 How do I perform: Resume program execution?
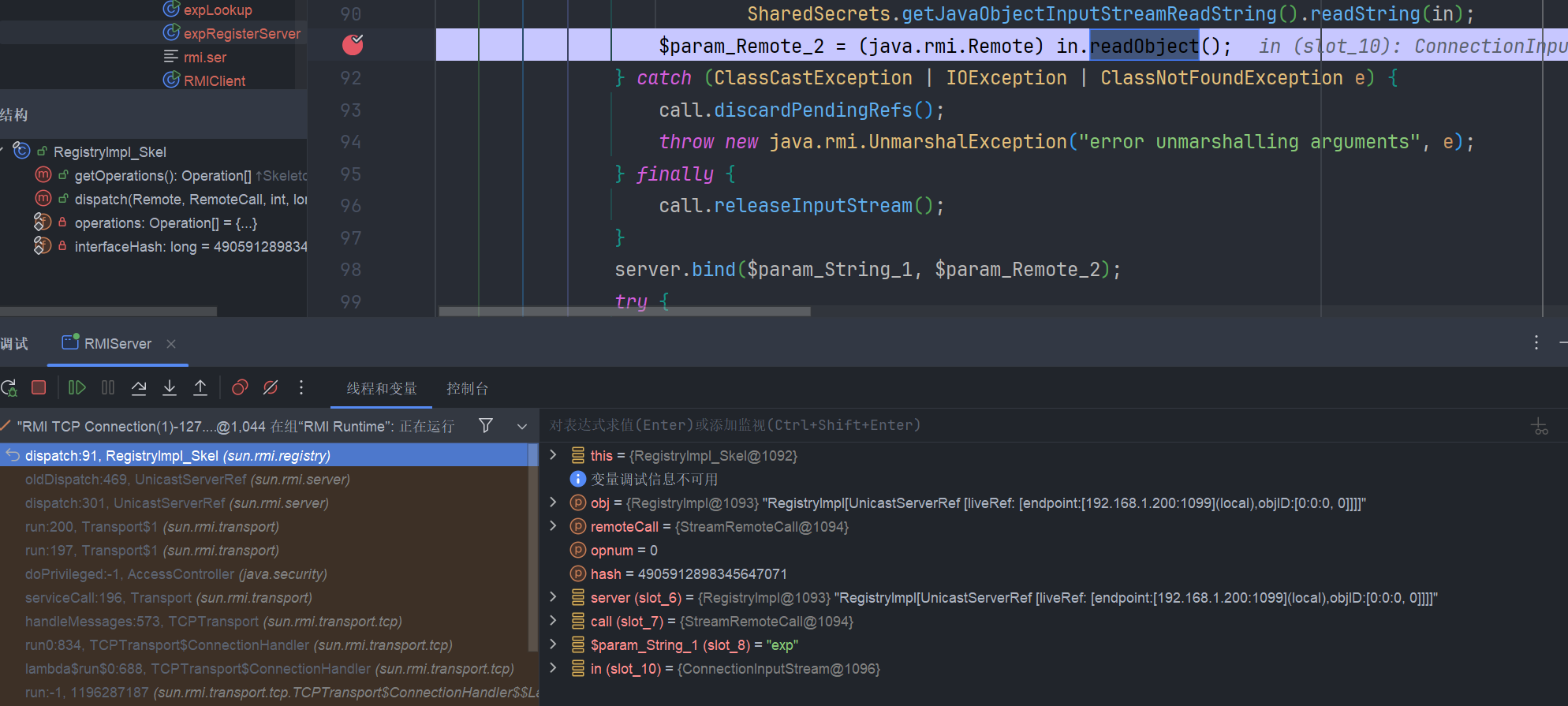(77, 387)
